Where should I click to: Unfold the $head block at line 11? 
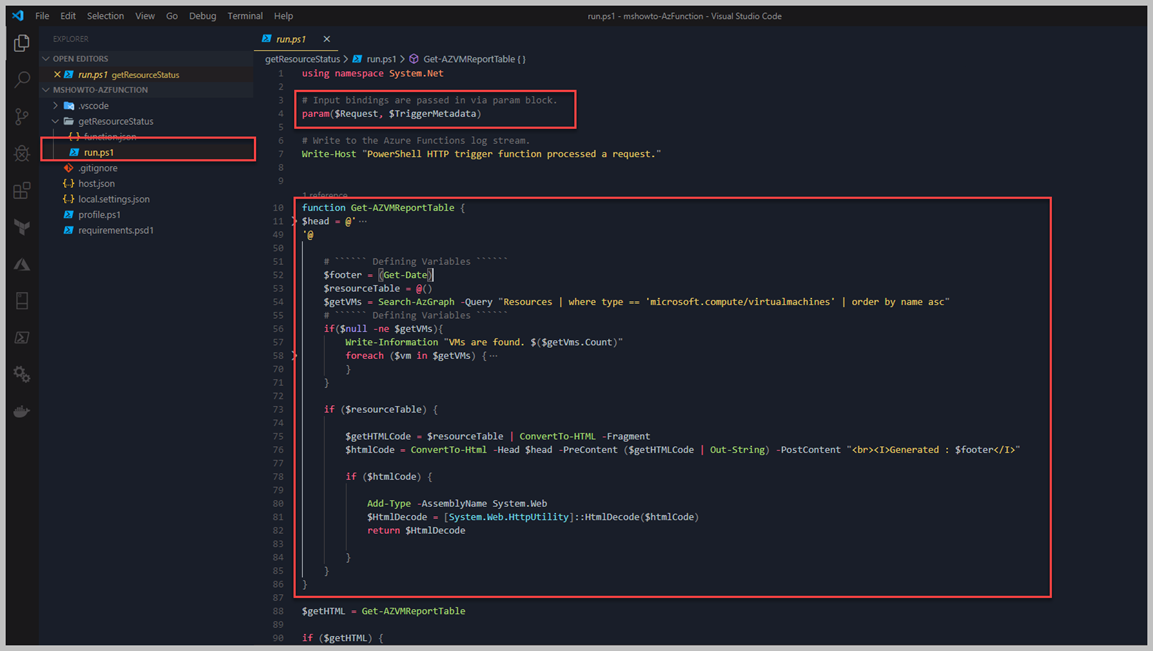coord(295,221)
